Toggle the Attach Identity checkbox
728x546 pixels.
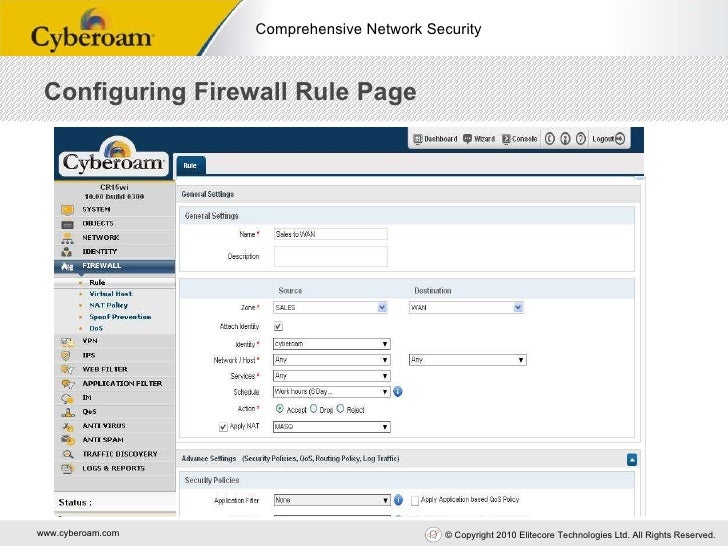click(278, 326)
